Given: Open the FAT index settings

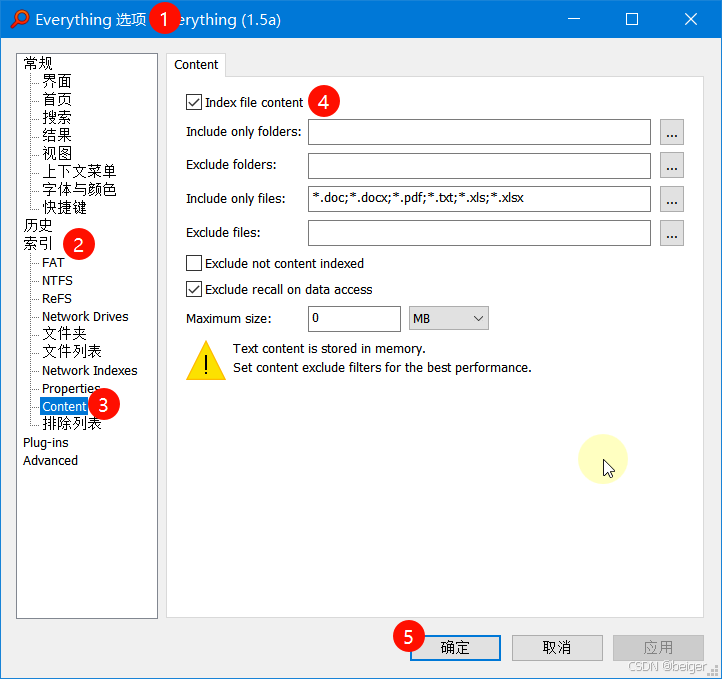Looking at the screenshot, I should (53, 262).
